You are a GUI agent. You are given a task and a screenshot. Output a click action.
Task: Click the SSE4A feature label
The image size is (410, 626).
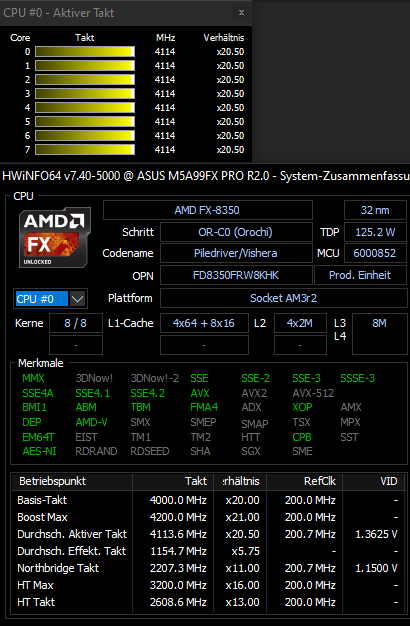38,393
